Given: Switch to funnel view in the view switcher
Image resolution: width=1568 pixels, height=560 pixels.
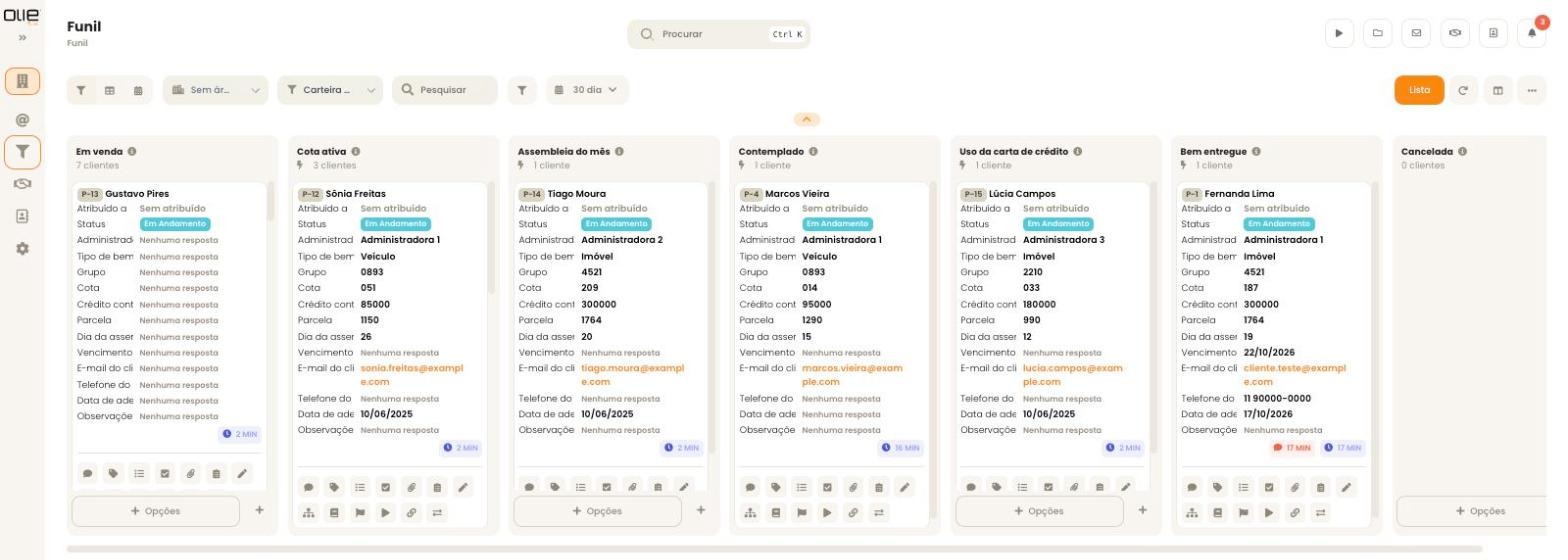Looking at the screenshot, I should pyautogui.click(x=81, y=90).
